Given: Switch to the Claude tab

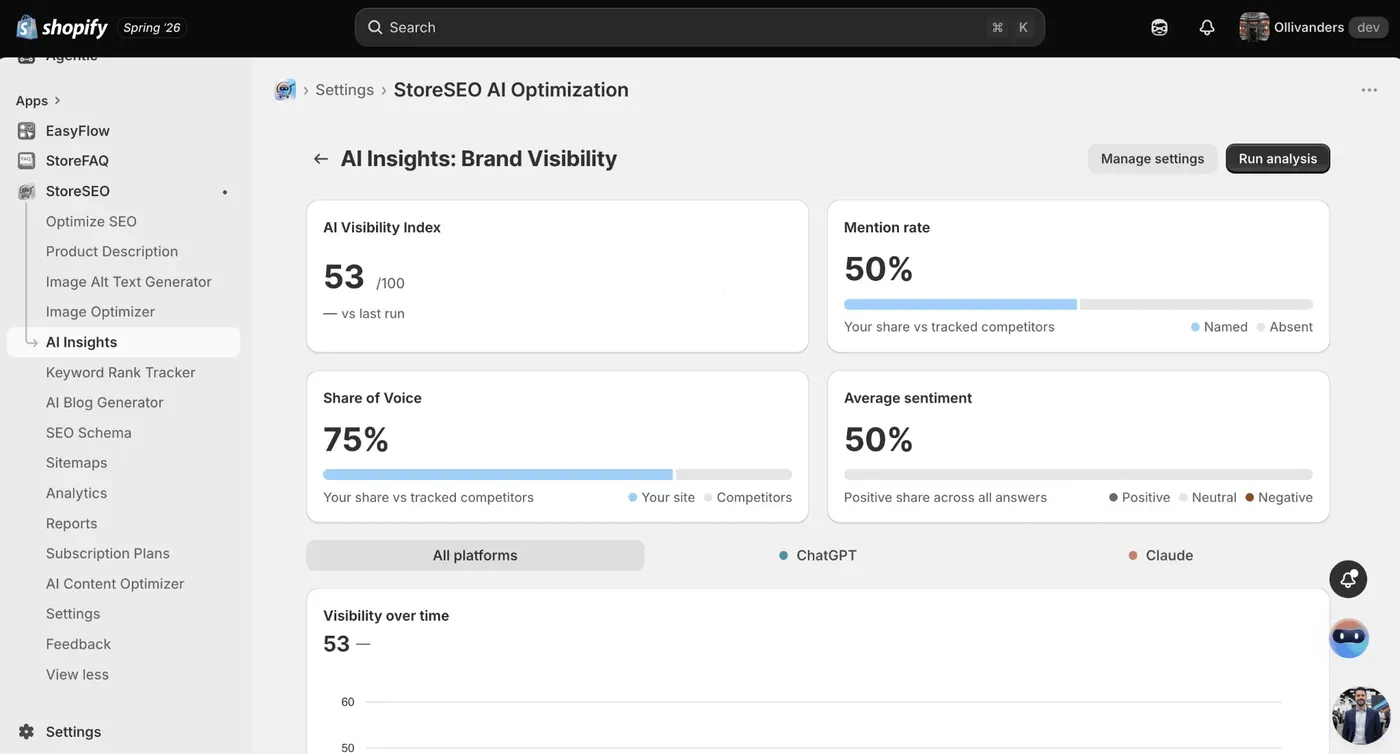Looking at the screenshot, I should (x=1160, y=556).
